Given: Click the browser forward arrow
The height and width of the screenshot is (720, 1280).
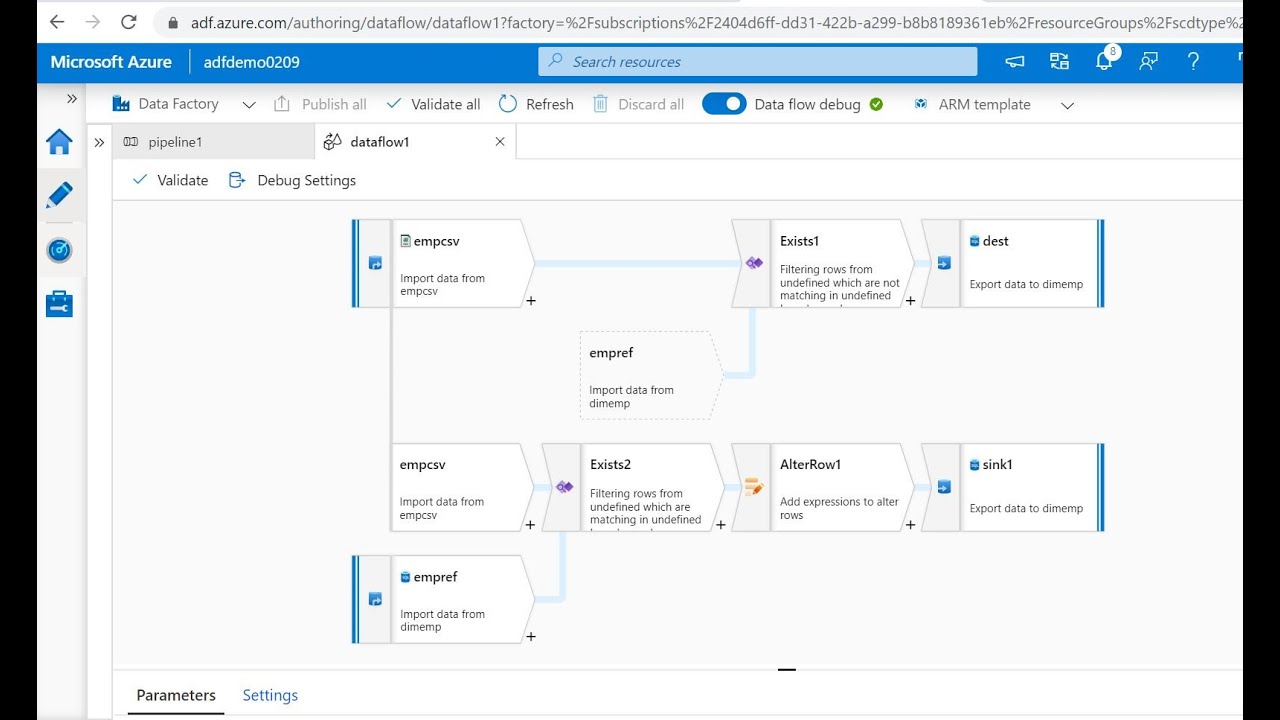Looking at the screenshot, I should (x=92, y=22).
